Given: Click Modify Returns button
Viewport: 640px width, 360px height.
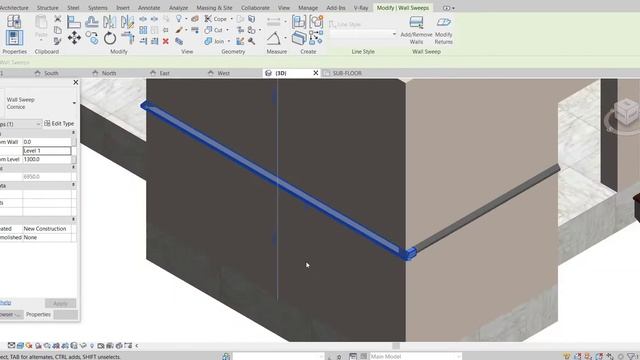Looking at the screenshot, I should (443, 30).
